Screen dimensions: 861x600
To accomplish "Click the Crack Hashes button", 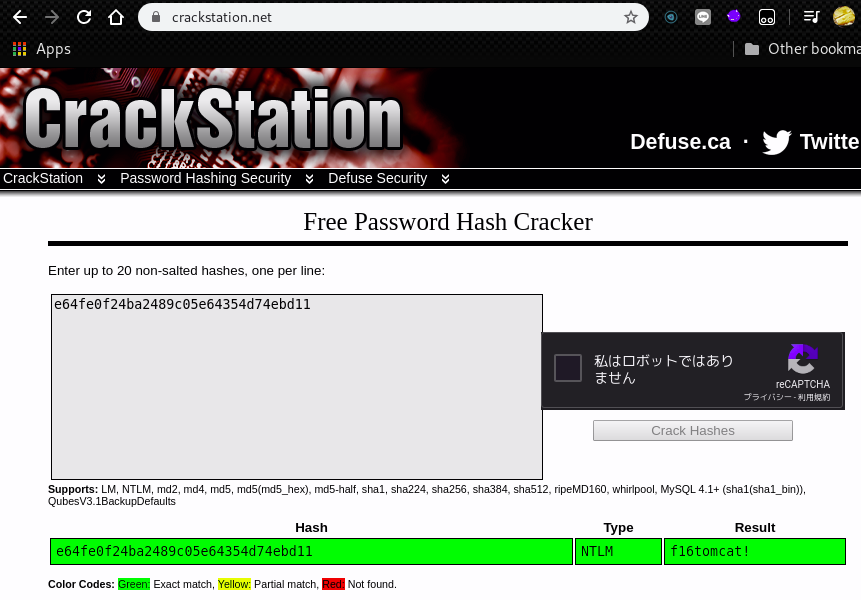I will 692,430.
